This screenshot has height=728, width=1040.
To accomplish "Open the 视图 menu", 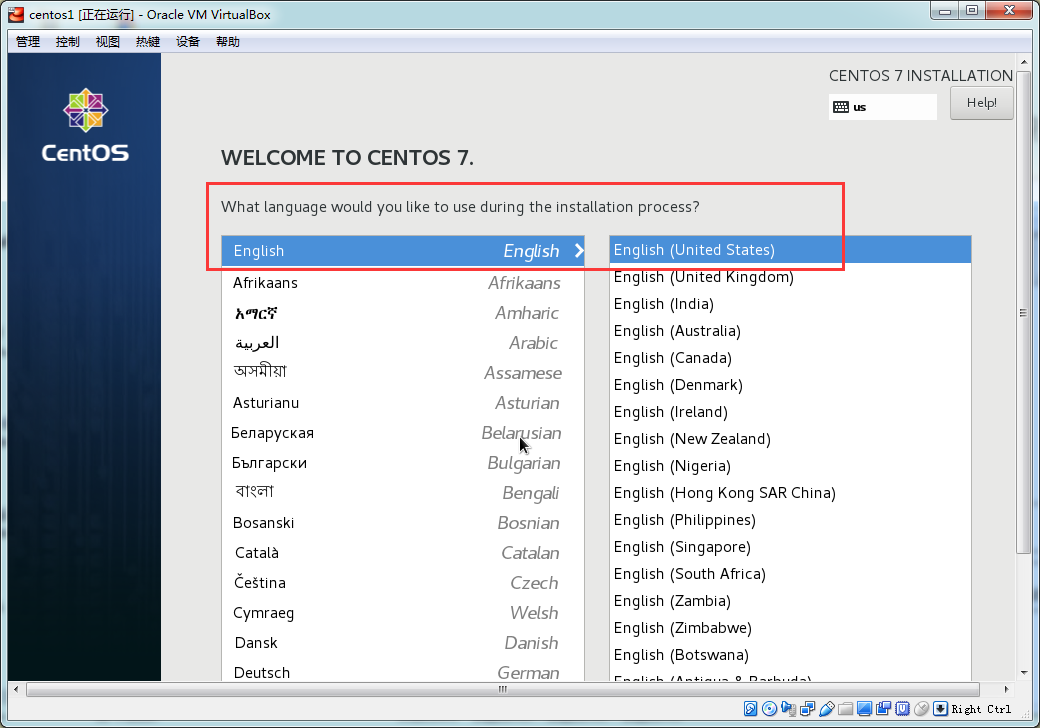I will click(107, 42).
